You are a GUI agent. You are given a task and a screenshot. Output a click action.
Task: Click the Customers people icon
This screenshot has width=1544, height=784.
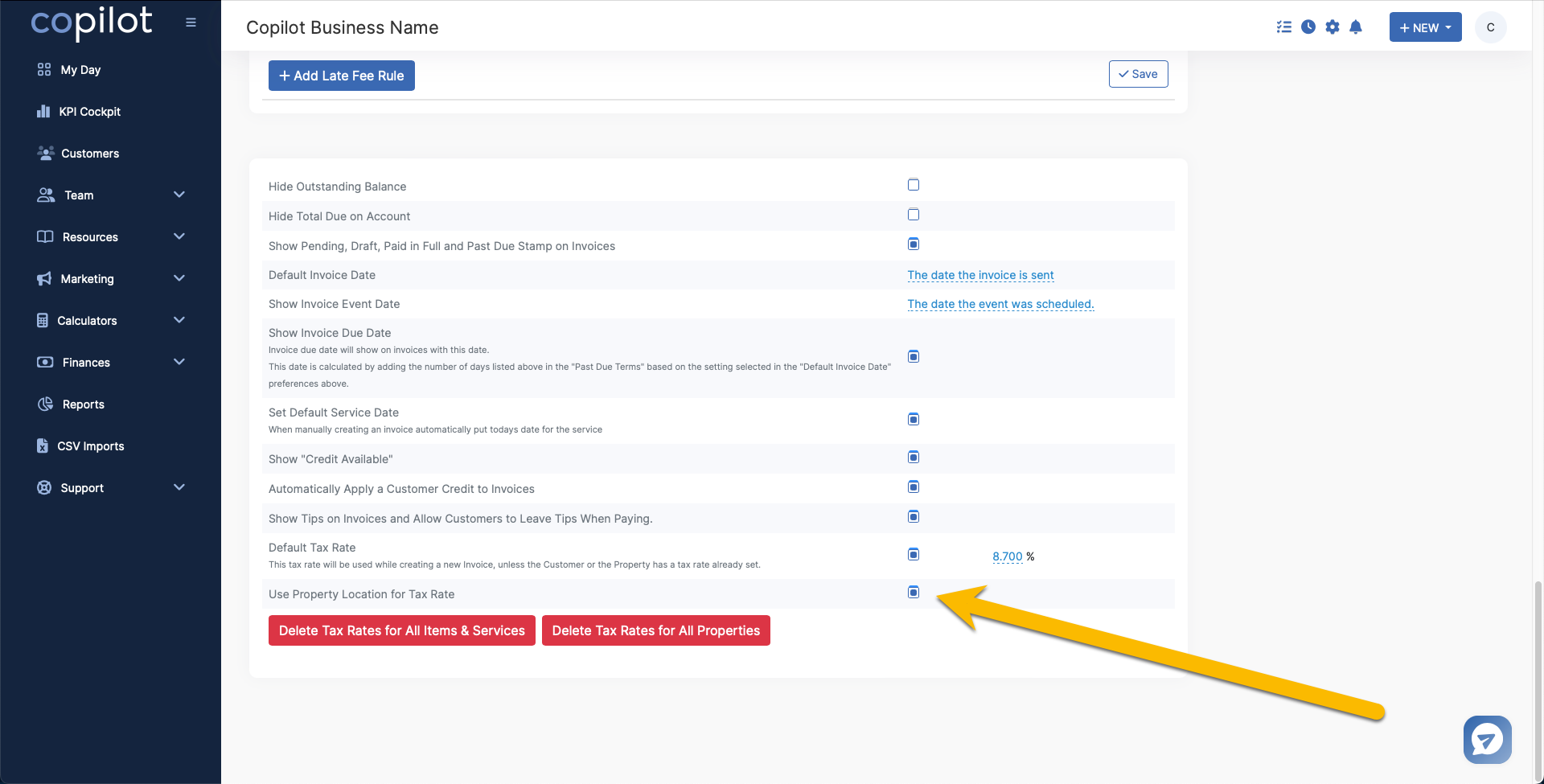click(x=46, y=153)
